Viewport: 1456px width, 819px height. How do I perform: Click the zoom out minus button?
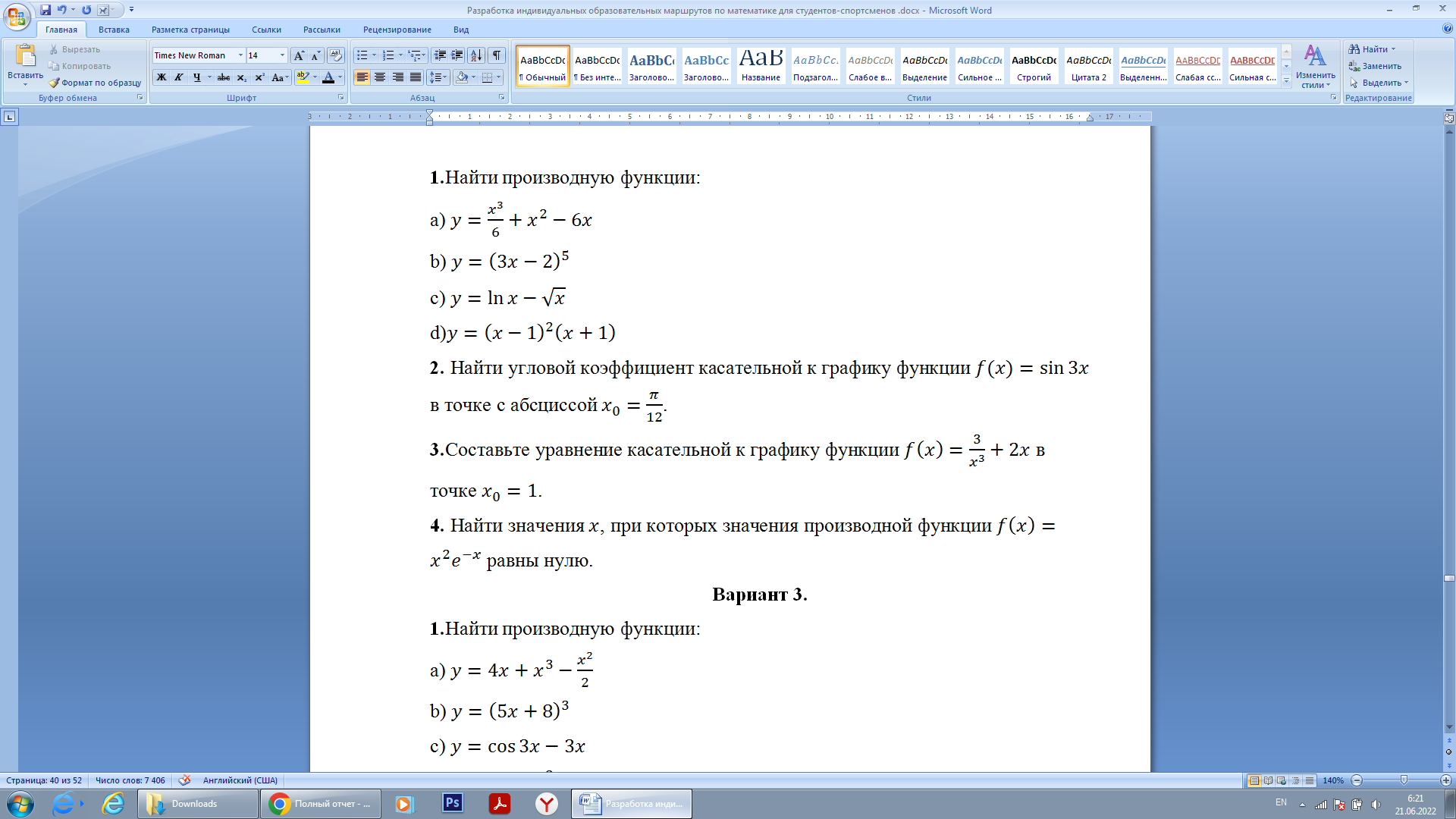pyautogui.click(x=1357, y=780)
